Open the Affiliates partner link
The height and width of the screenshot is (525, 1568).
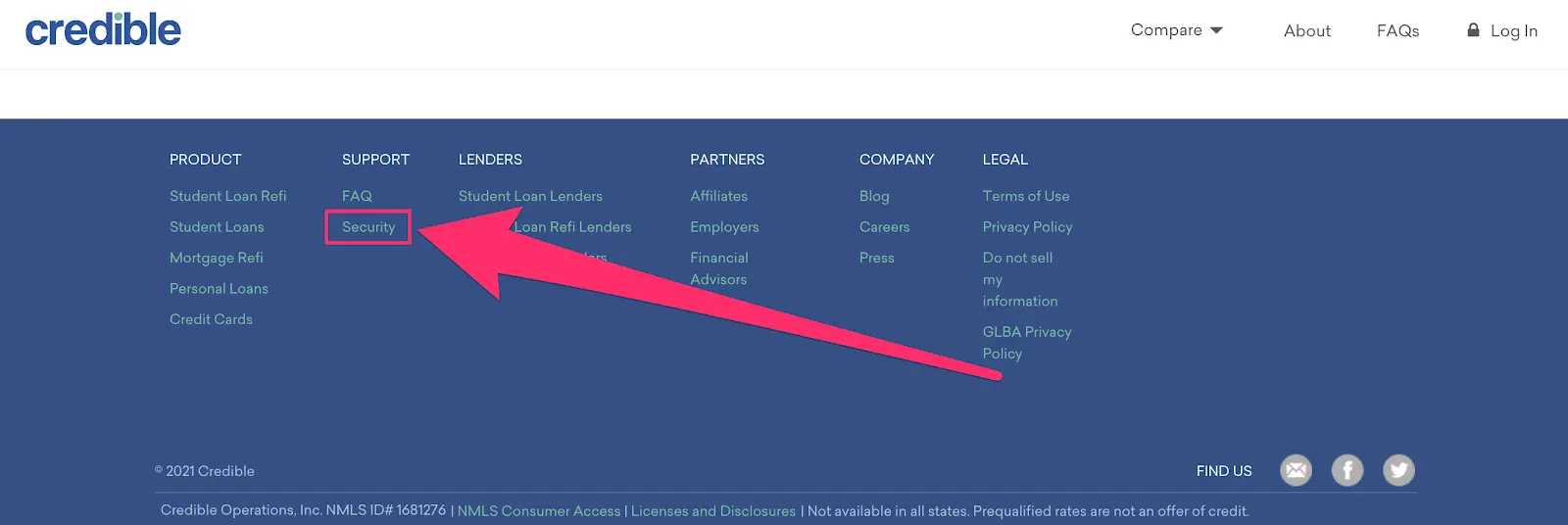718,196
